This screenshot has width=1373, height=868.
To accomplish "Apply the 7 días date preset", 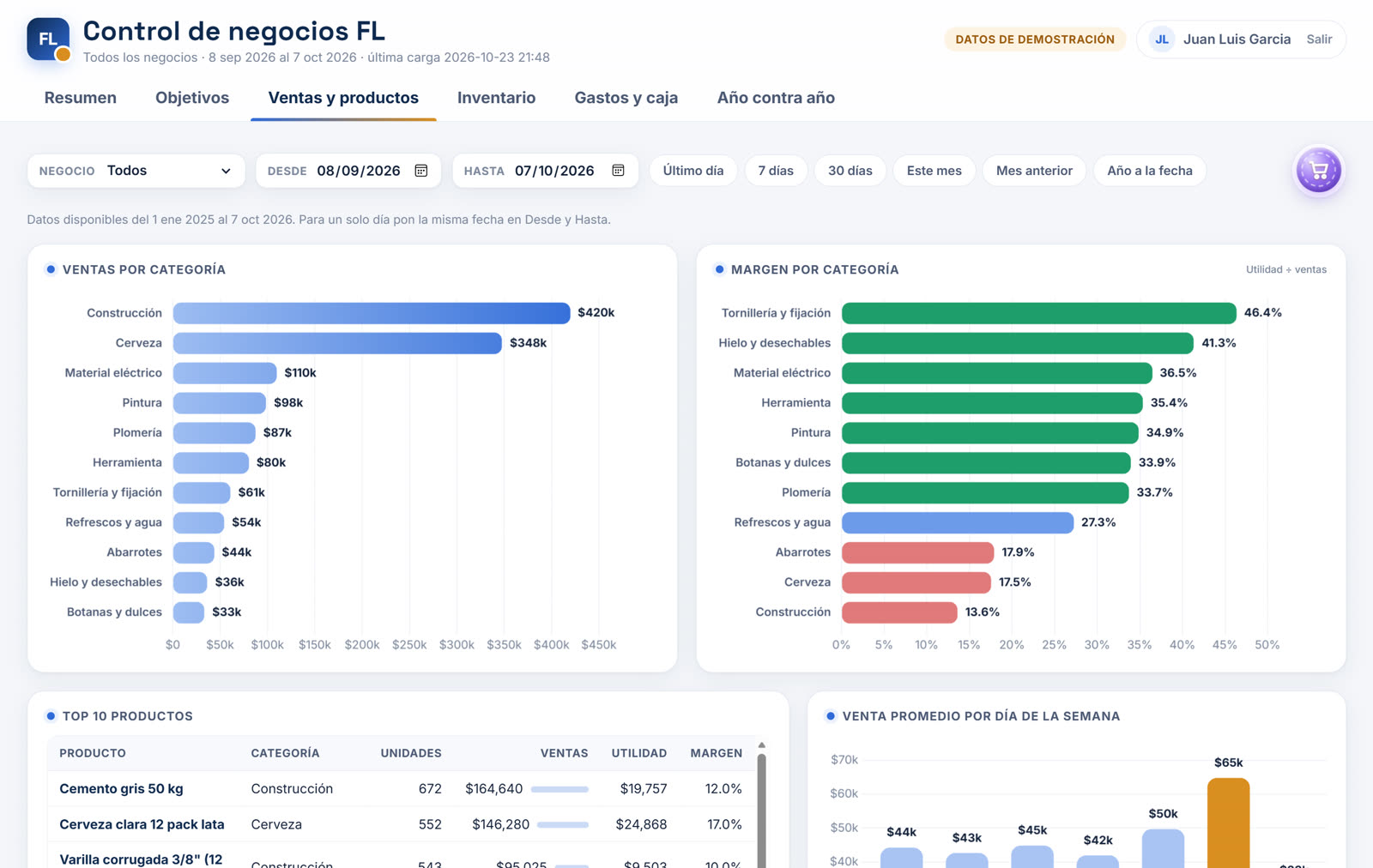I will coord(776,171).
